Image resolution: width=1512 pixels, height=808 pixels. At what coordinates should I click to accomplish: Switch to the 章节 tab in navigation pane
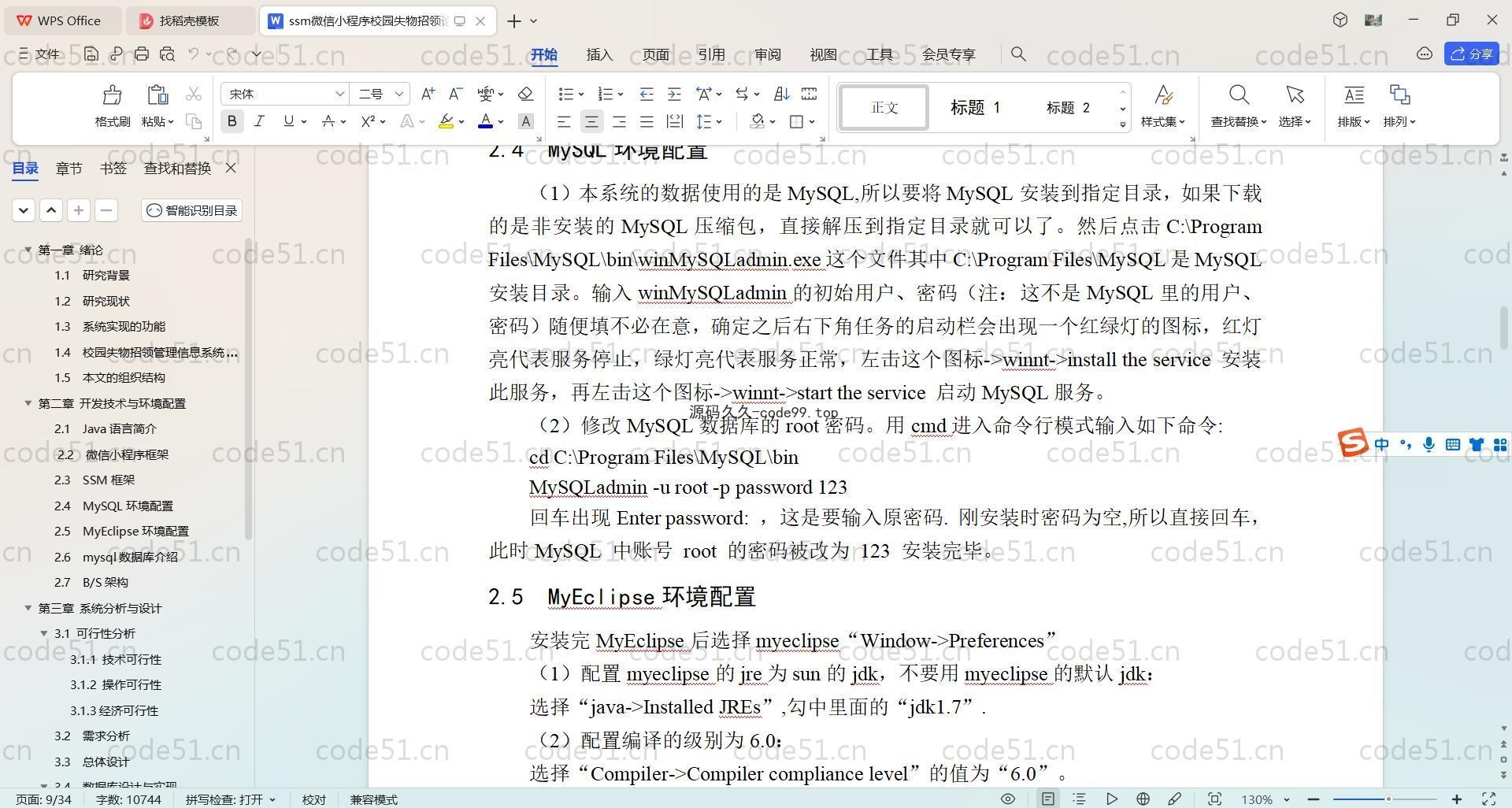pyautogui.click(x=69, y=168)
